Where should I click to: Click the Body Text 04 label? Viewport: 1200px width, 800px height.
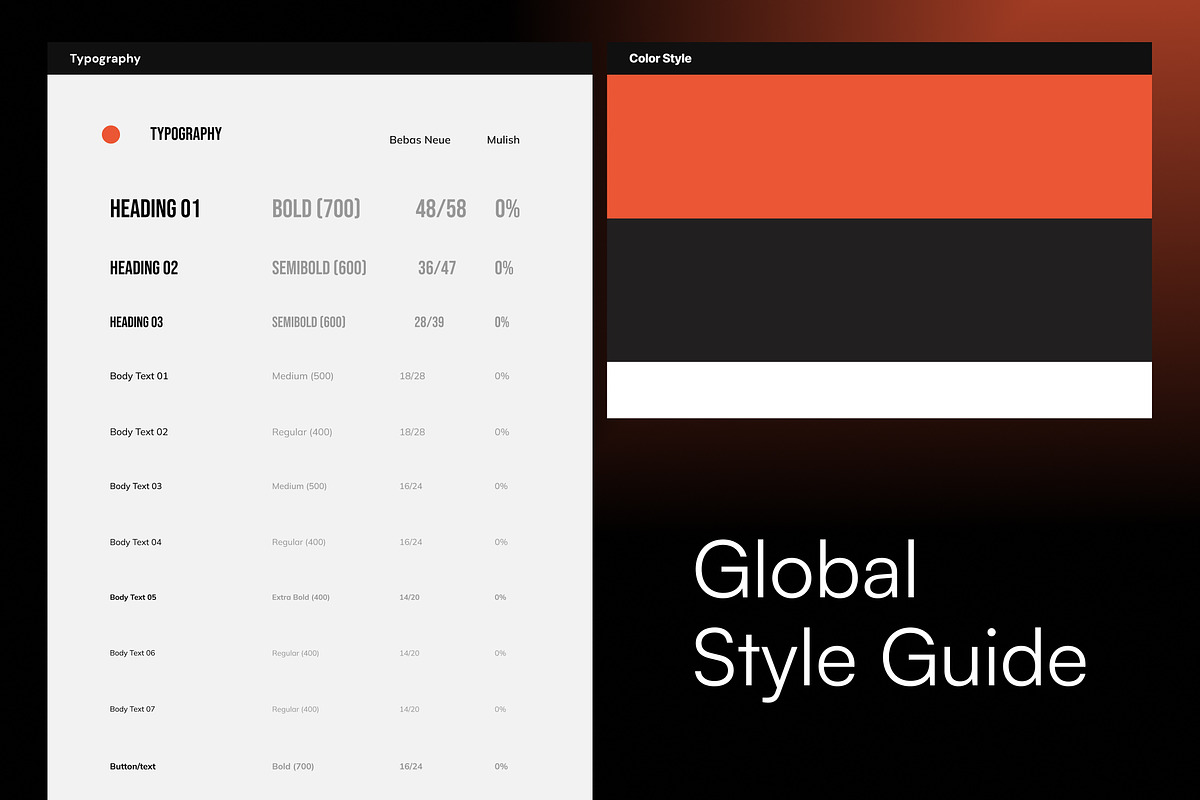136,542
